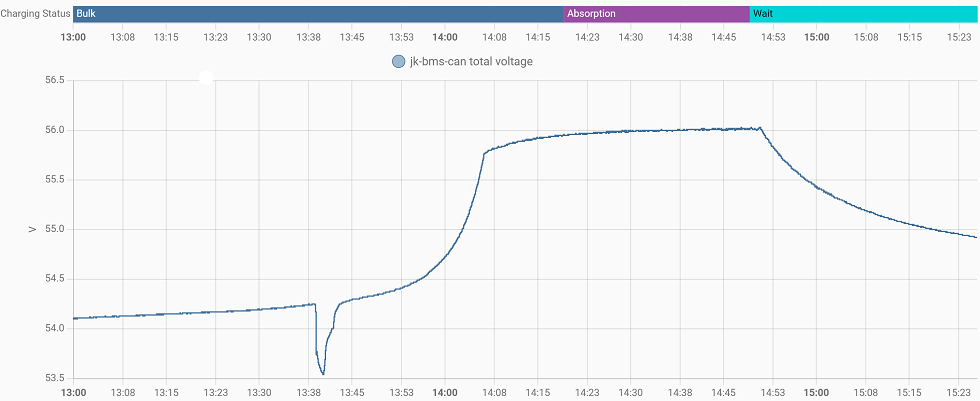This screenshot has width=980, height=401.
Task: Click 14:08 on the voltage chart bottom axis
Action: click(x=494, y=395)
